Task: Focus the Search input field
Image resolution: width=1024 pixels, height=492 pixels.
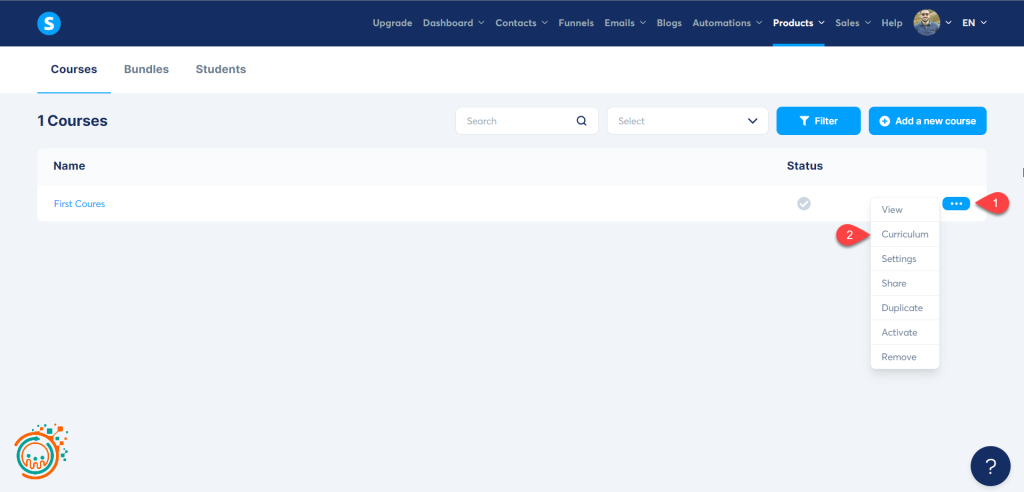Action: coord(515,121)
